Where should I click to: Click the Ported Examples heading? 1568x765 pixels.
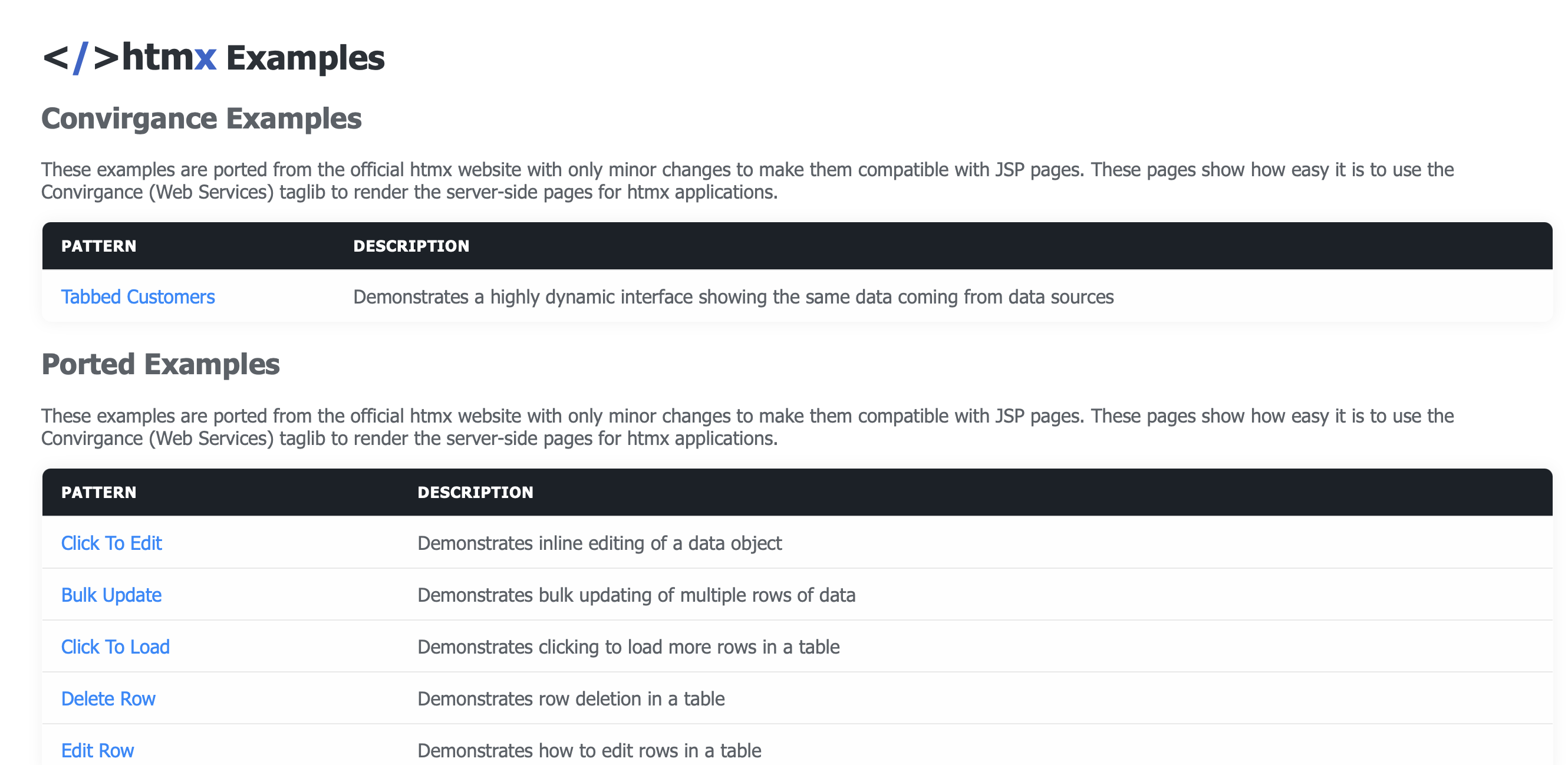tap(160, 365)
